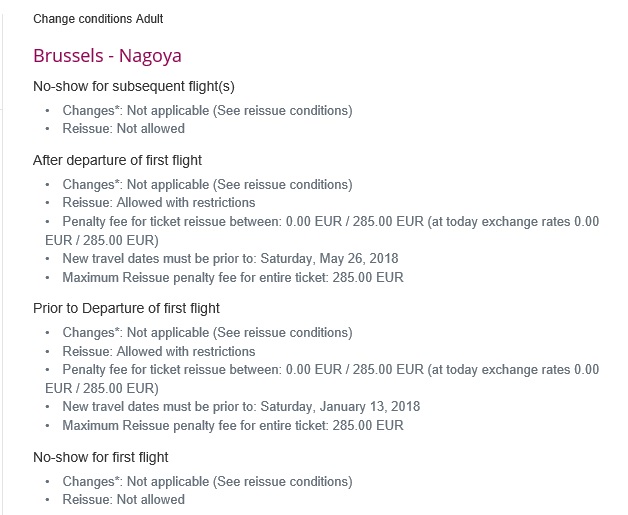Click the Changes line under first flight no-show
Image resolution: width=628 pixels, height=515 pixels.
207,481
